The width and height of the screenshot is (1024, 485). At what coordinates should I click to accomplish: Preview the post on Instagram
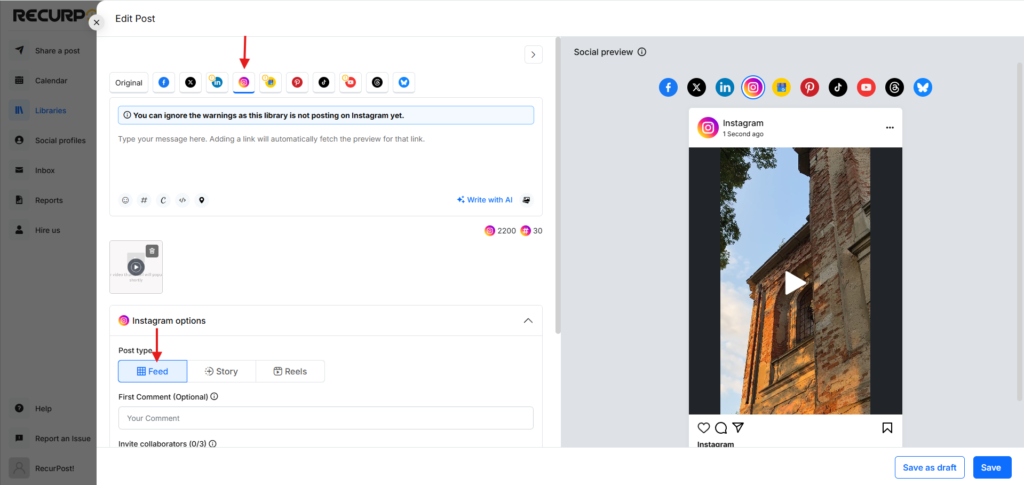753,87
